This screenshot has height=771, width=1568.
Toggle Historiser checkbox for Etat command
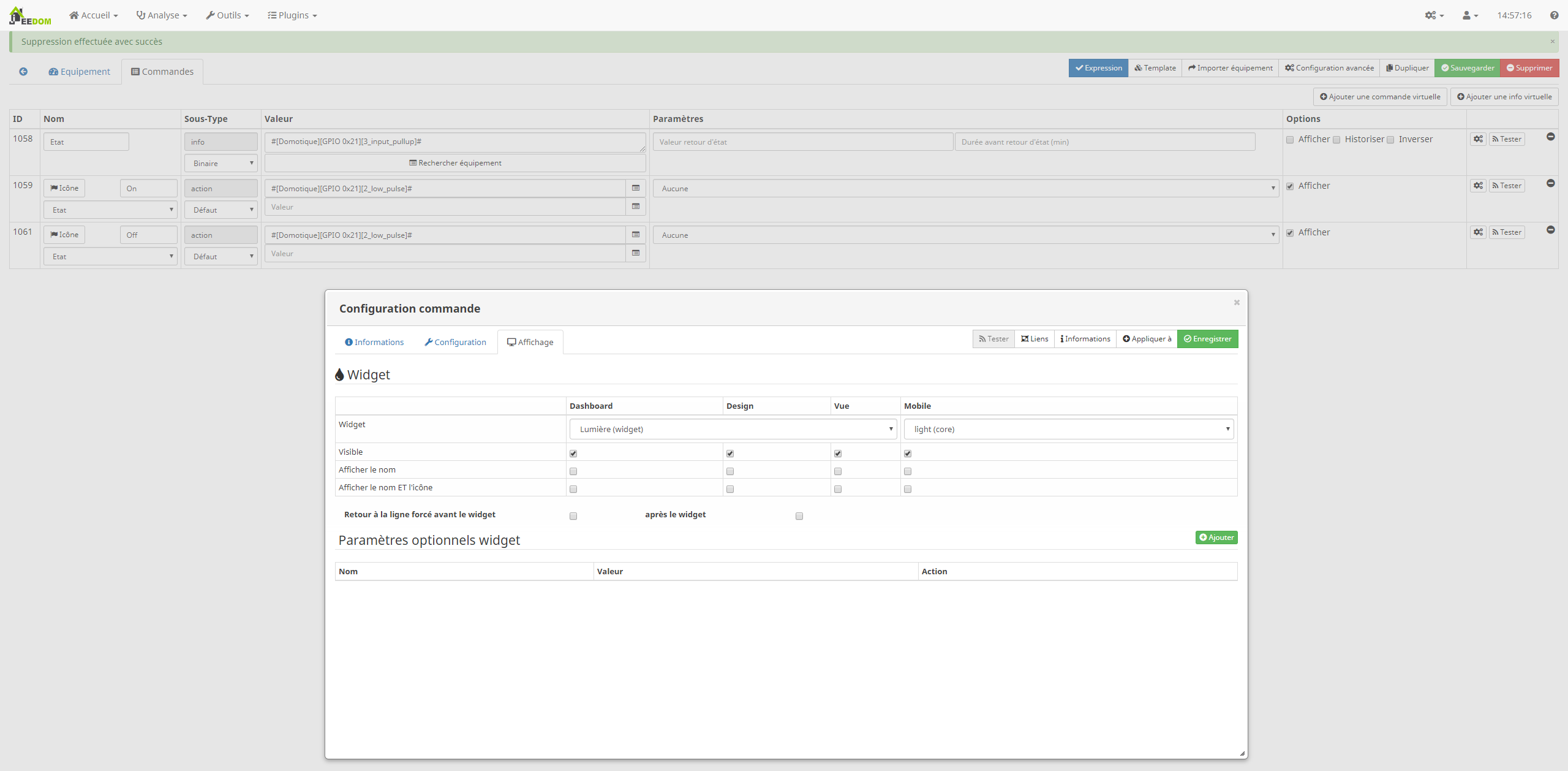tap(1336, 140)
